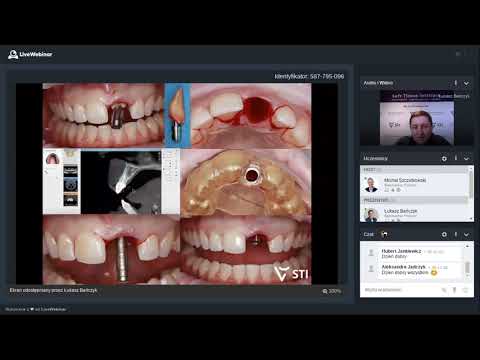The height and width of the screenshot is (360, 480).
Task: Click the shared screen presentation area
Action: coord(177,184)
